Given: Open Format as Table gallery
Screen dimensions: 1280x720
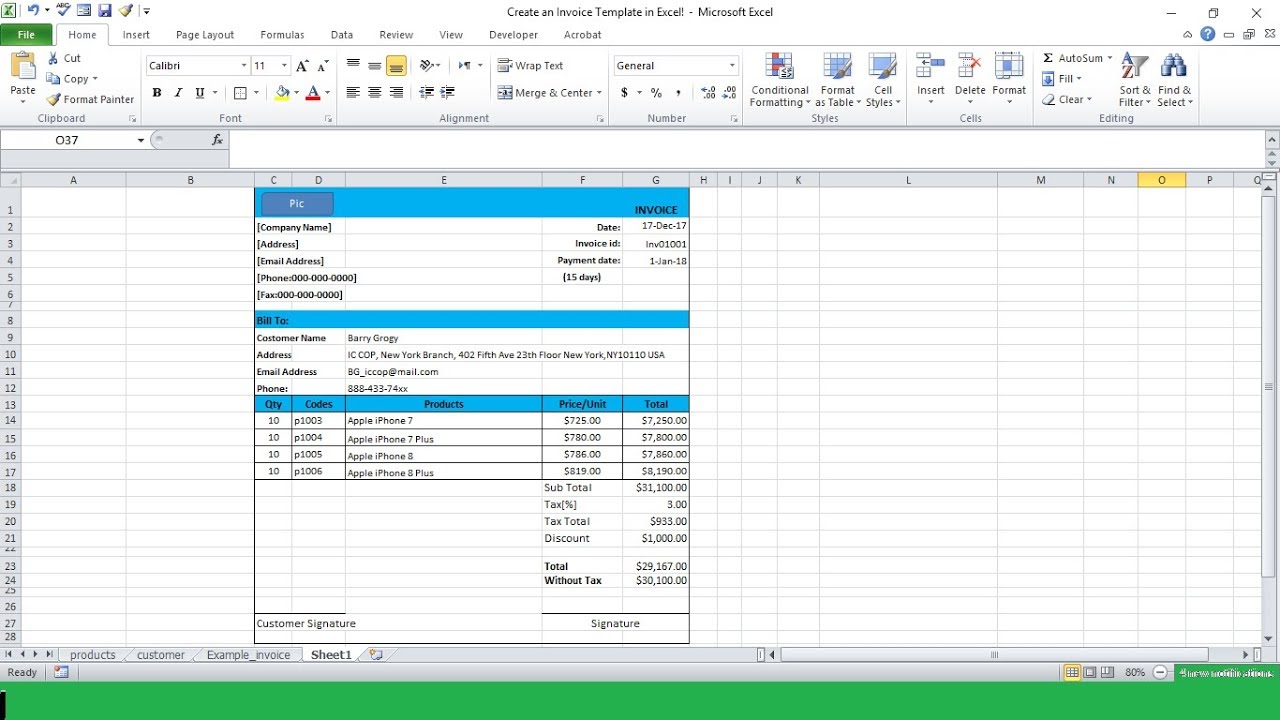Looking at the screenshot, I should 838,80.
